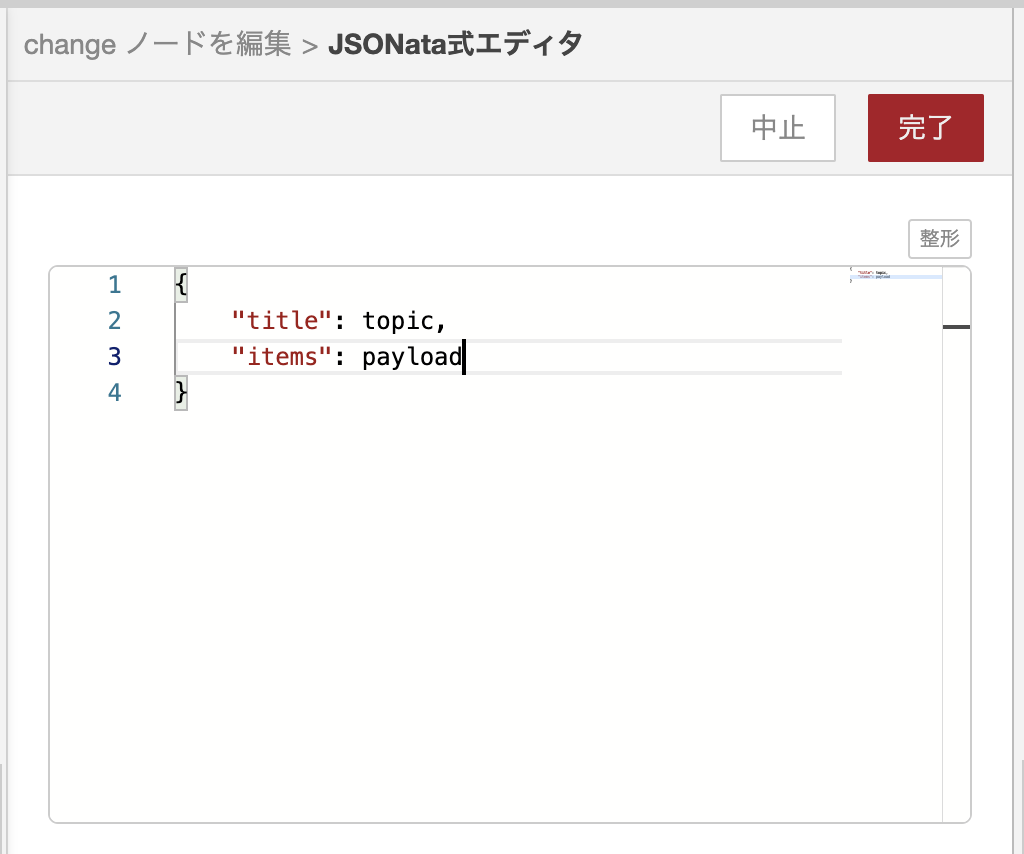The image size is (1024, 854).
Task: Click the word topic in the expression
Action: coord(398,321)
